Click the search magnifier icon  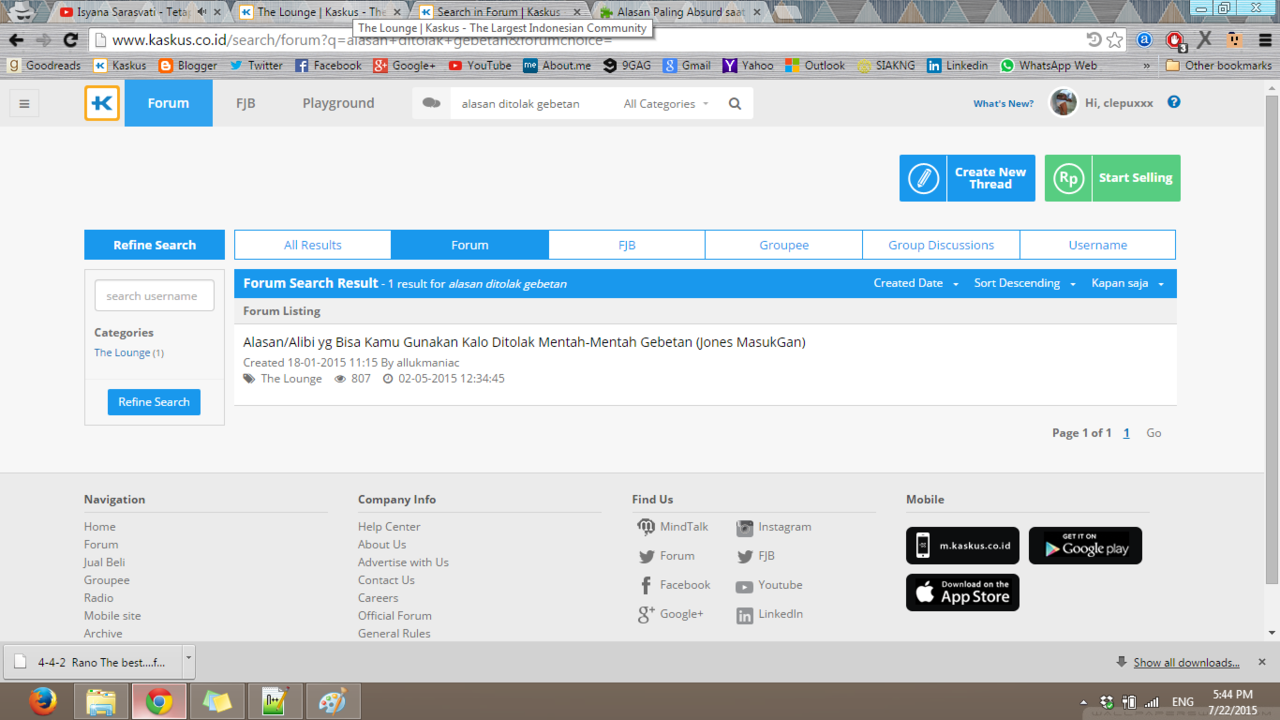click(735, 104)
